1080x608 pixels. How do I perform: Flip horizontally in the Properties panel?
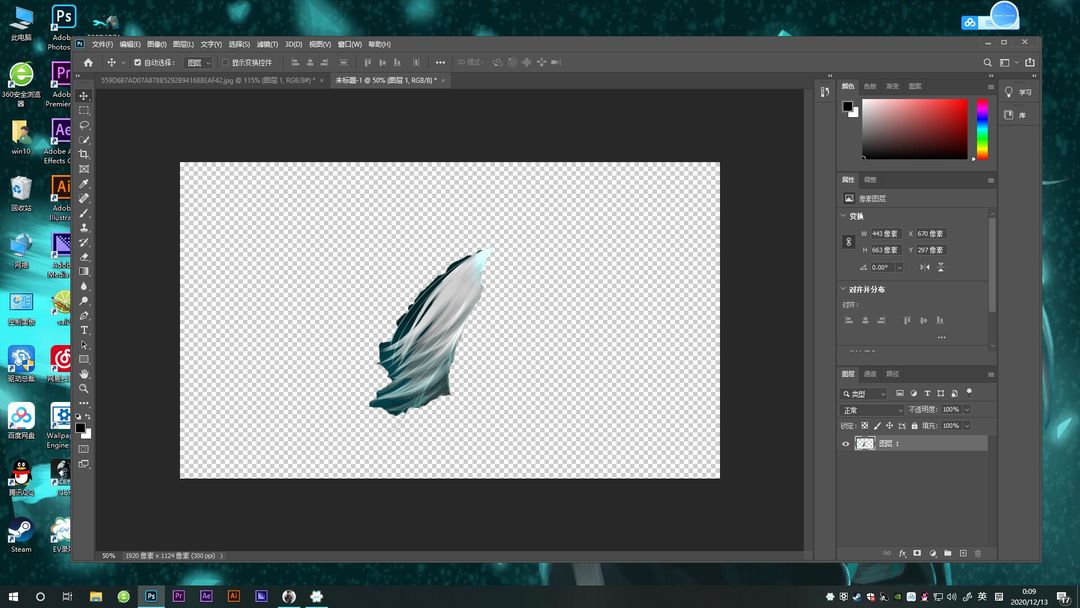pos(925,267)
